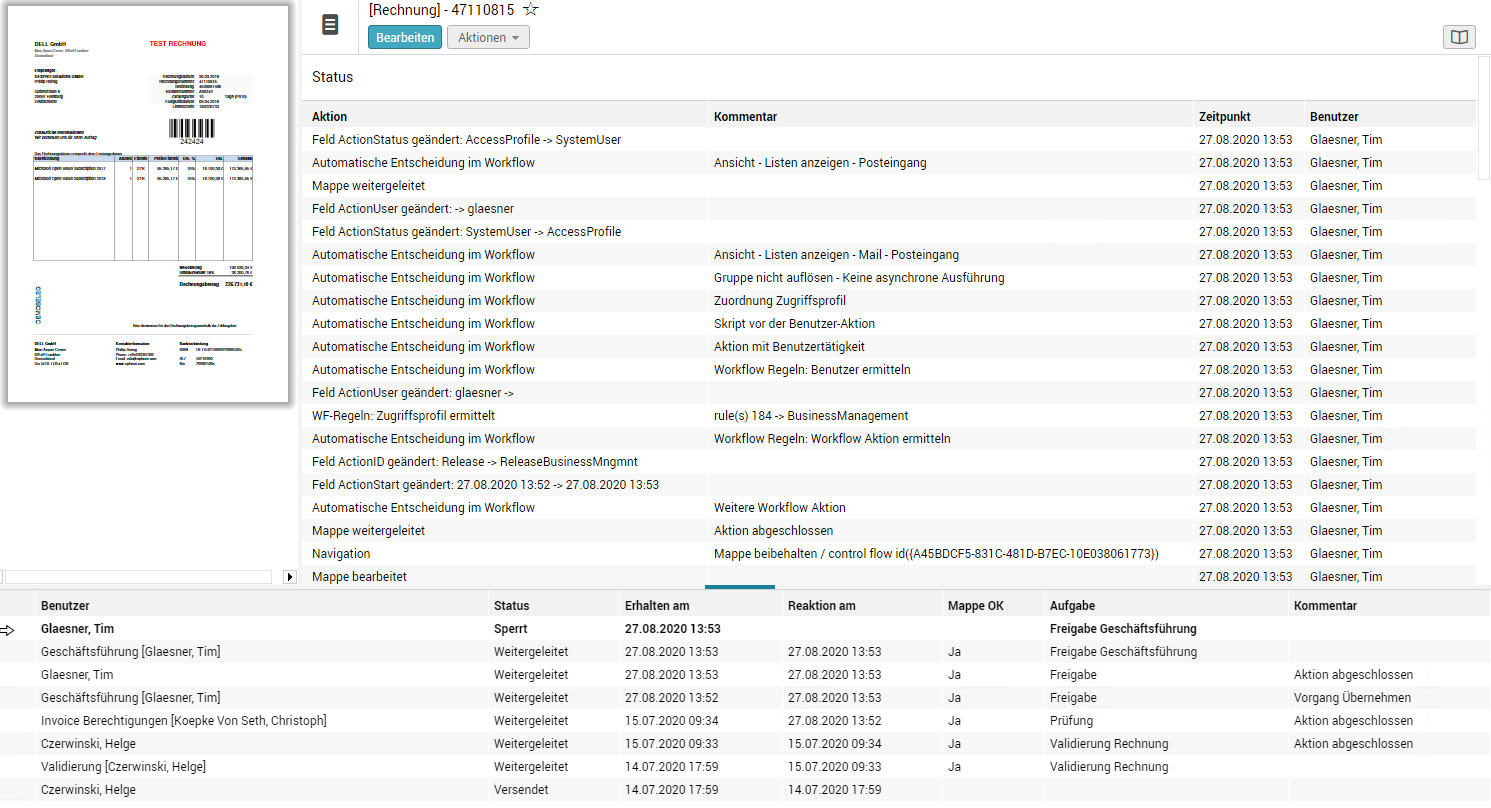The image size is (1491, 808).
Task: Click the Erhalten am column header
Action: click(x=657, y=606)
